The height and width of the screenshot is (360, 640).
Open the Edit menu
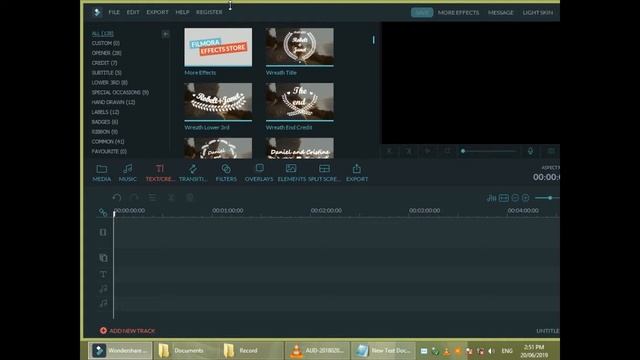point(133,12)
